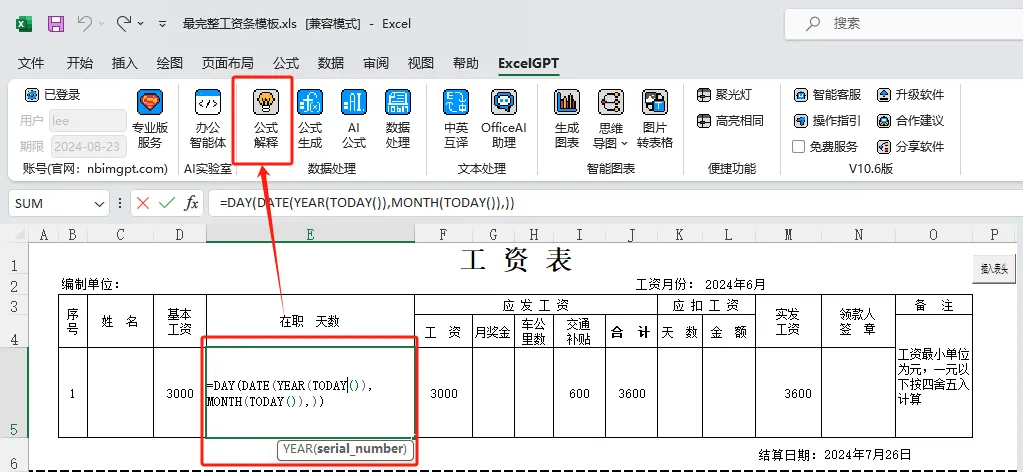This screenshot has height=472, width=1023.
Task: Switch to the 公式 ribbon tab
Action: pos(286,63)
